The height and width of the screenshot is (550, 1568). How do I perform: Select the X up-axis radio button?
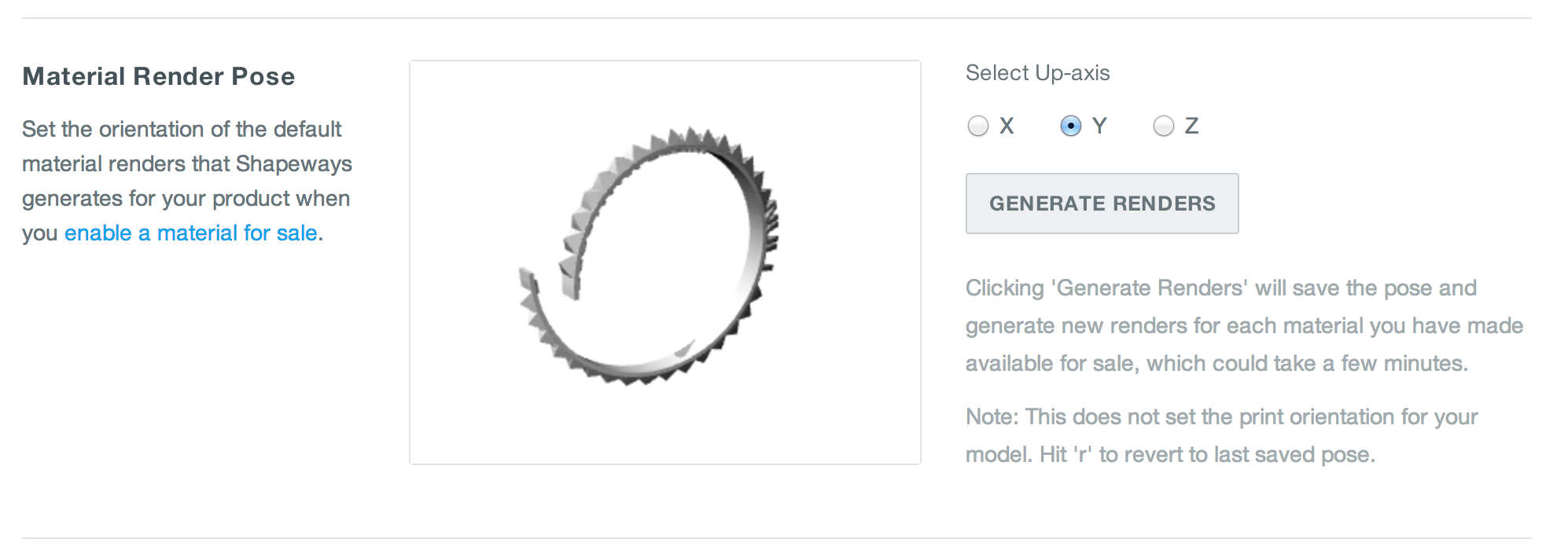(x=977, y=126)
